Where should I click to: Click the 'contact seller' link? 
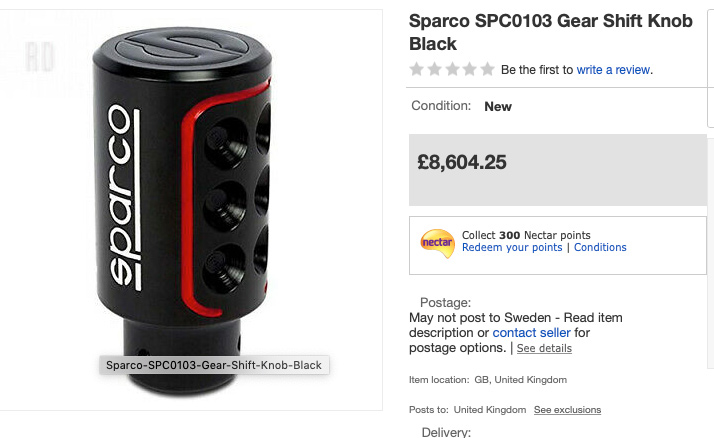pyautogui.click(x=531, y=333)
